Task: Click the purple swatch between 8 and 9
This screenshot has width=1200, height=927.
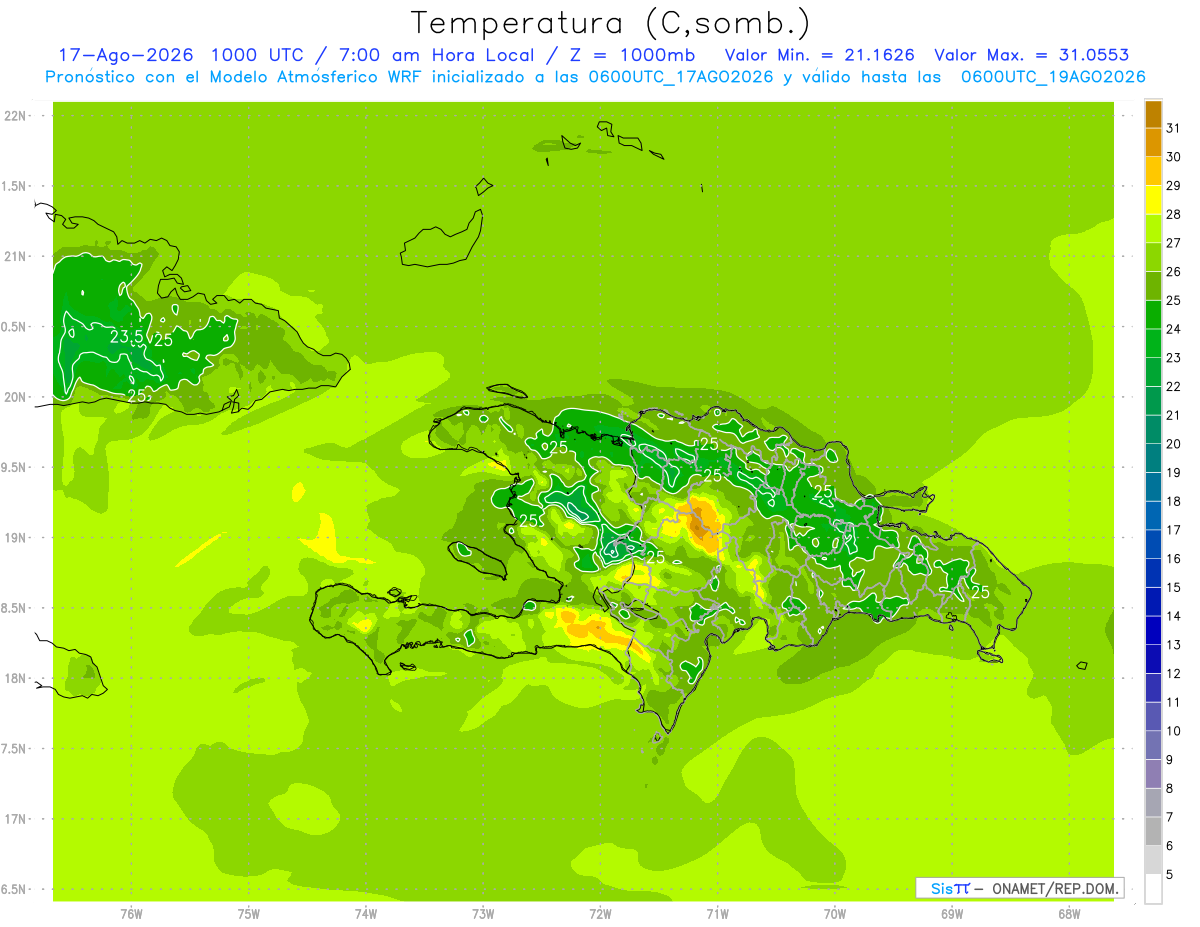Action: pos(1153,774)
